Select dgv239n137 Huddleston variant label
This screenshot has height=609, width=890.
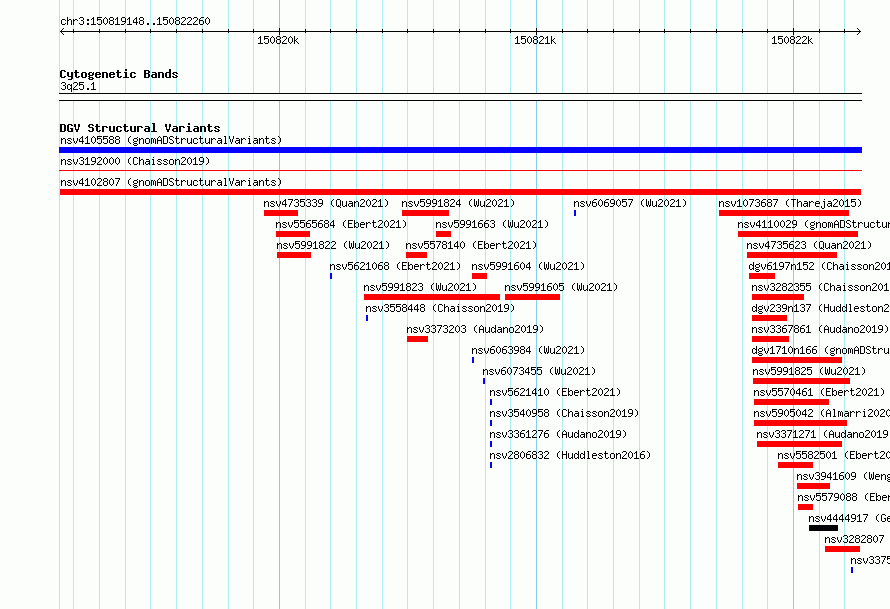tap(821, 308)
